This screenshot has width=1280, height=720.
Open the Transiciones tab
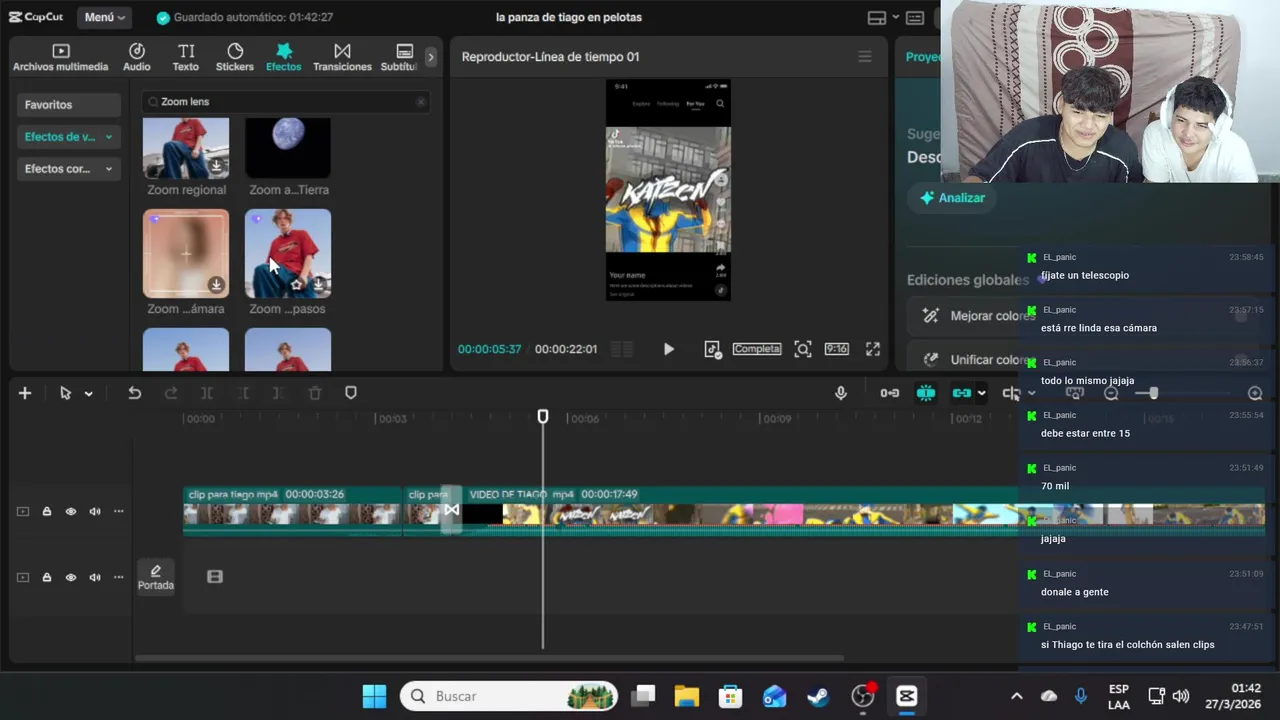tap(342, 57)
